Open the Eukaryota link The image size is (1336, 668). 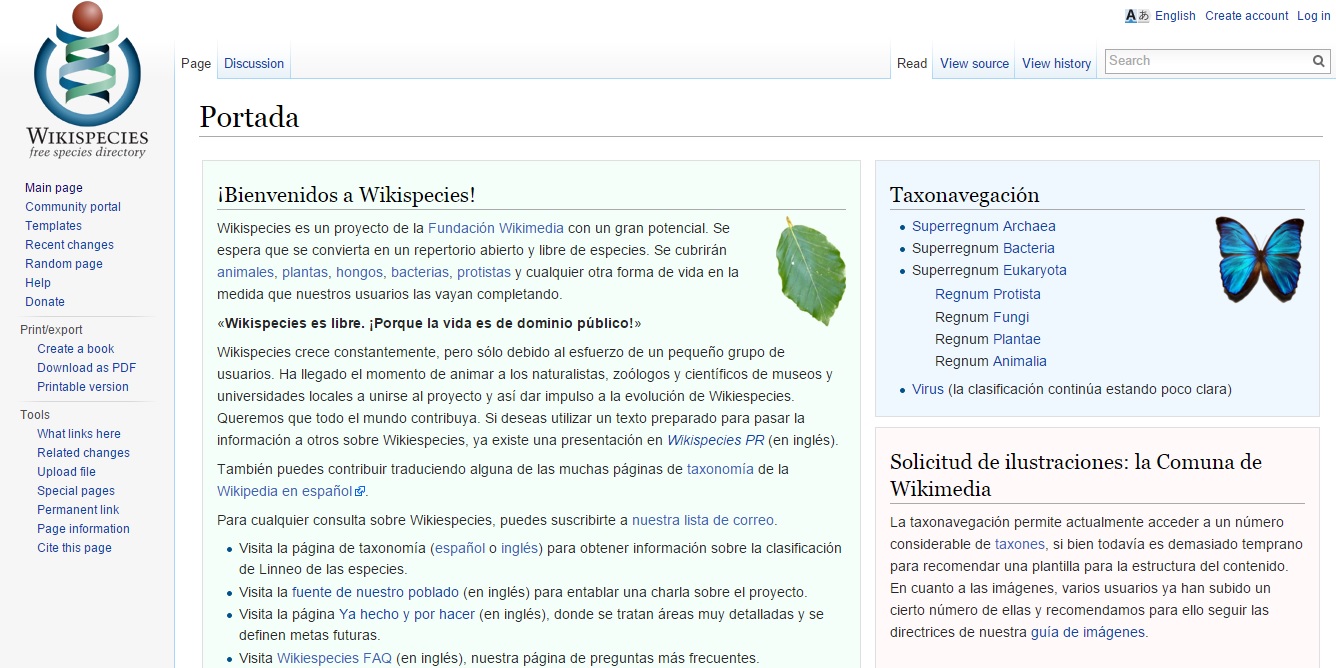pyautogui.click(x=1035, y=270)
